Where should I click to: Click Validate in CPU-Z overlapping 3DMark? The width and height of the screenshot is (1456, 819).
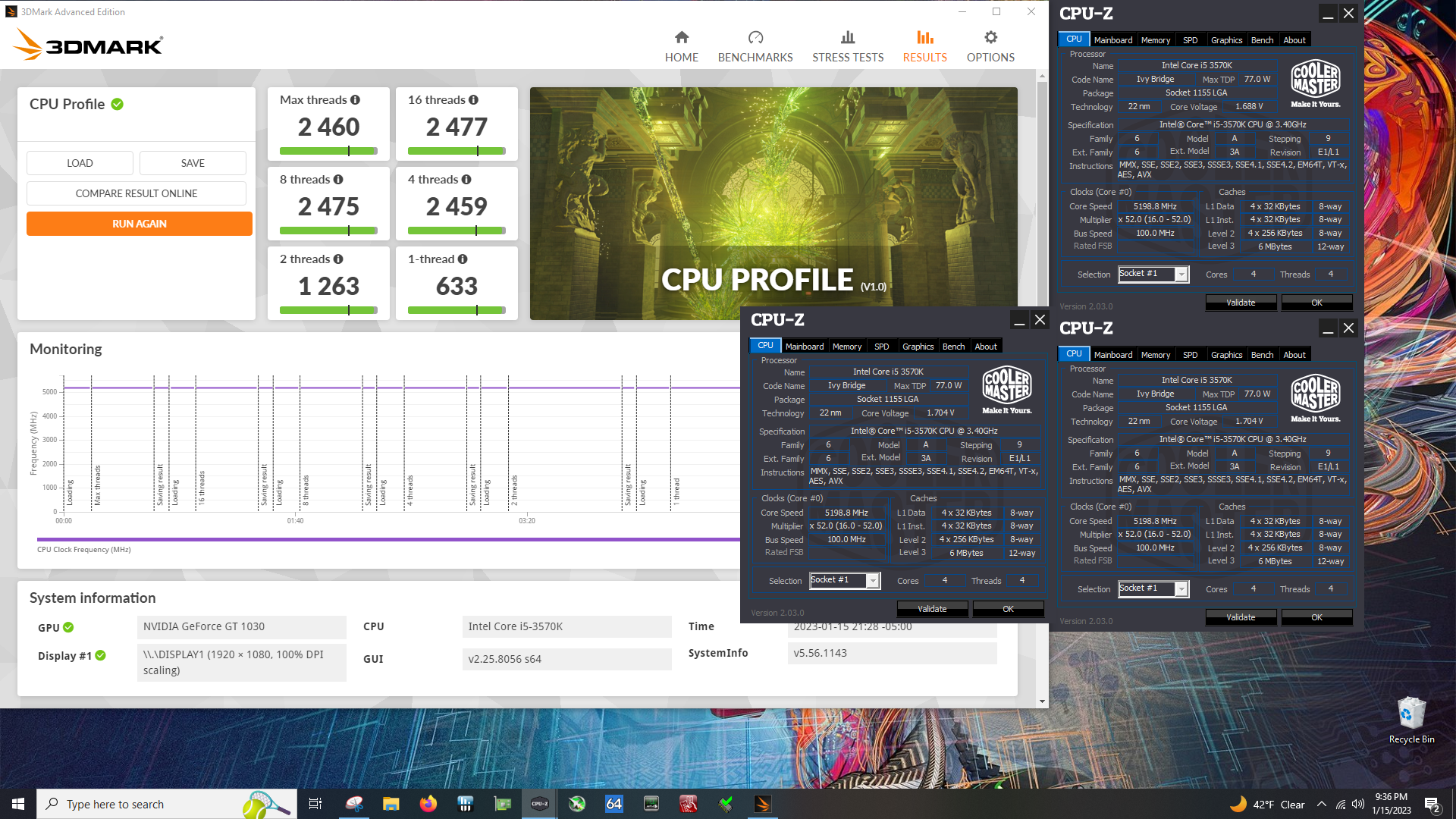coord(932,609)
